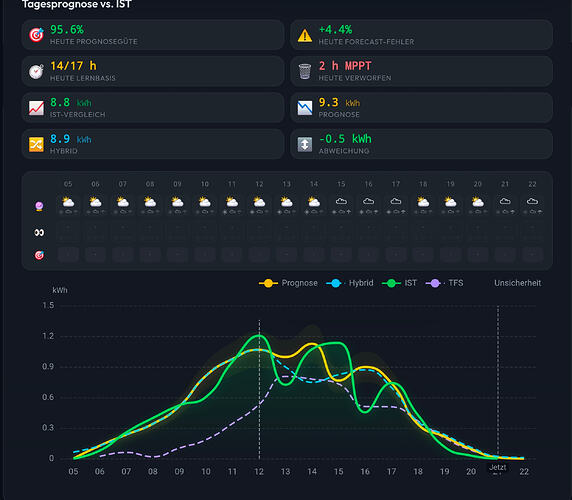
Task: Toggle the Hybrid series in chart legend
Action: pos(349,283)
